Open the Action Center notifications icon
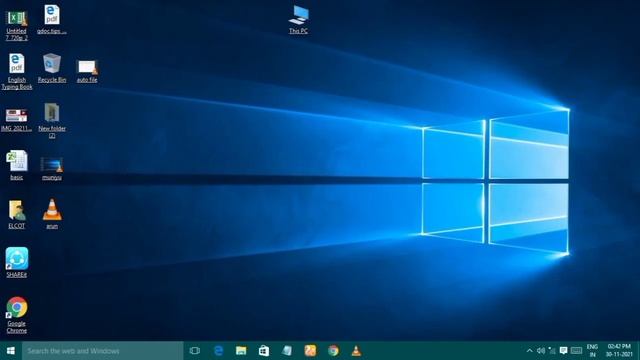 564,351
